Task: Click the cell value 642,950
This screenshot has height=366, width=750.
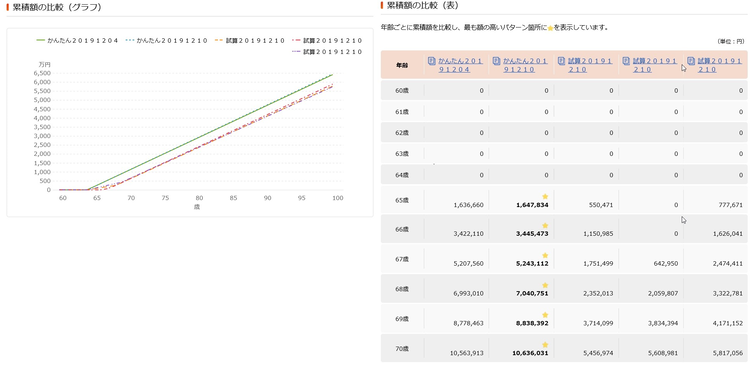Action: click(667, 264)
